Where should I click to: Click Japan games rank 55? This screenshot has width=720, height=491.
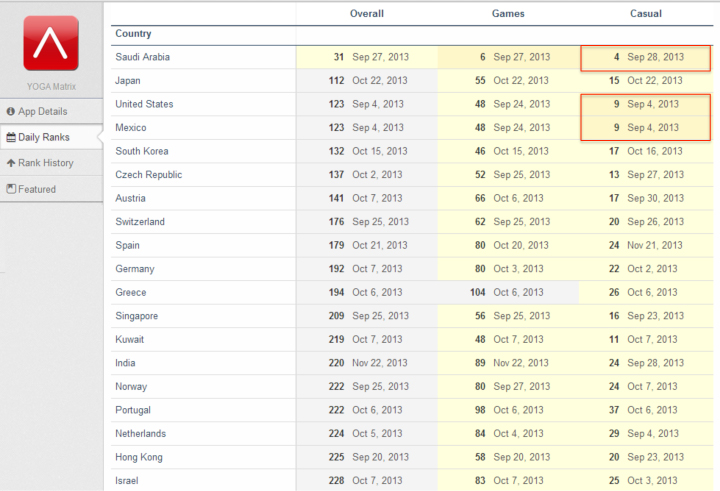click(480, 80)
